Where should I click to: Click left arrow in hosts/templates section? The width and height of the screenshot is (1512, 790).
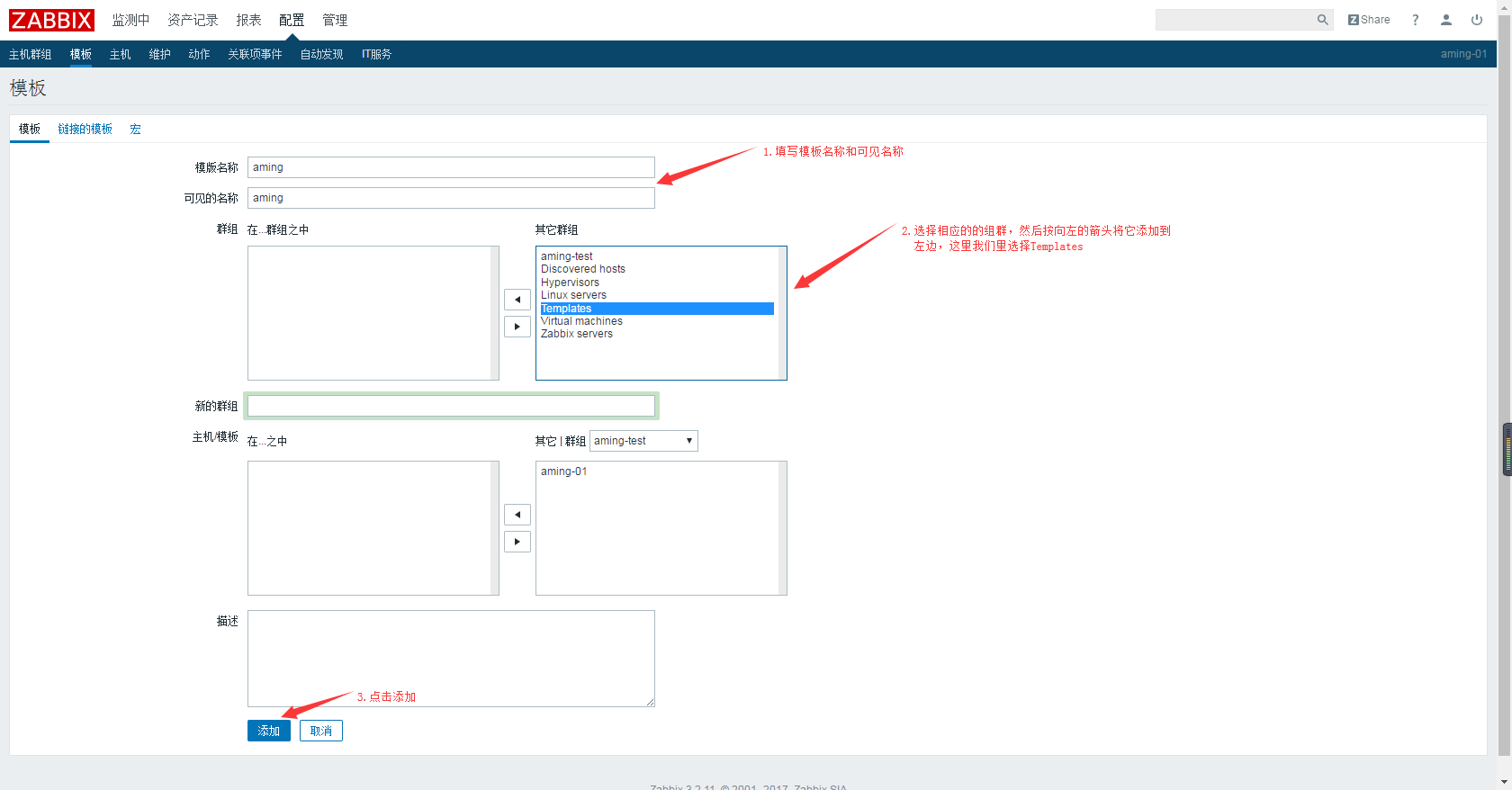coord(517,515)
